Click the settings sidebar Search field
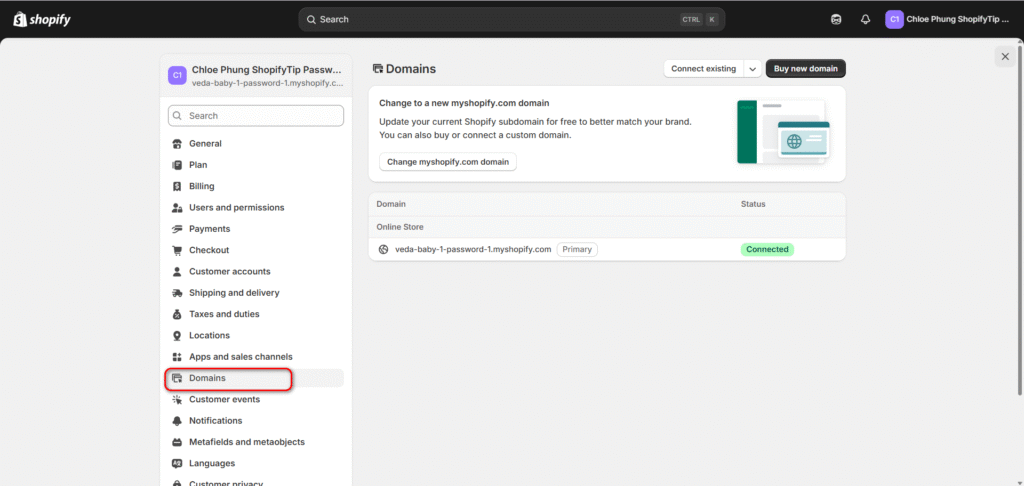Viewport: 1024px width, 486px height. point(256,116)
